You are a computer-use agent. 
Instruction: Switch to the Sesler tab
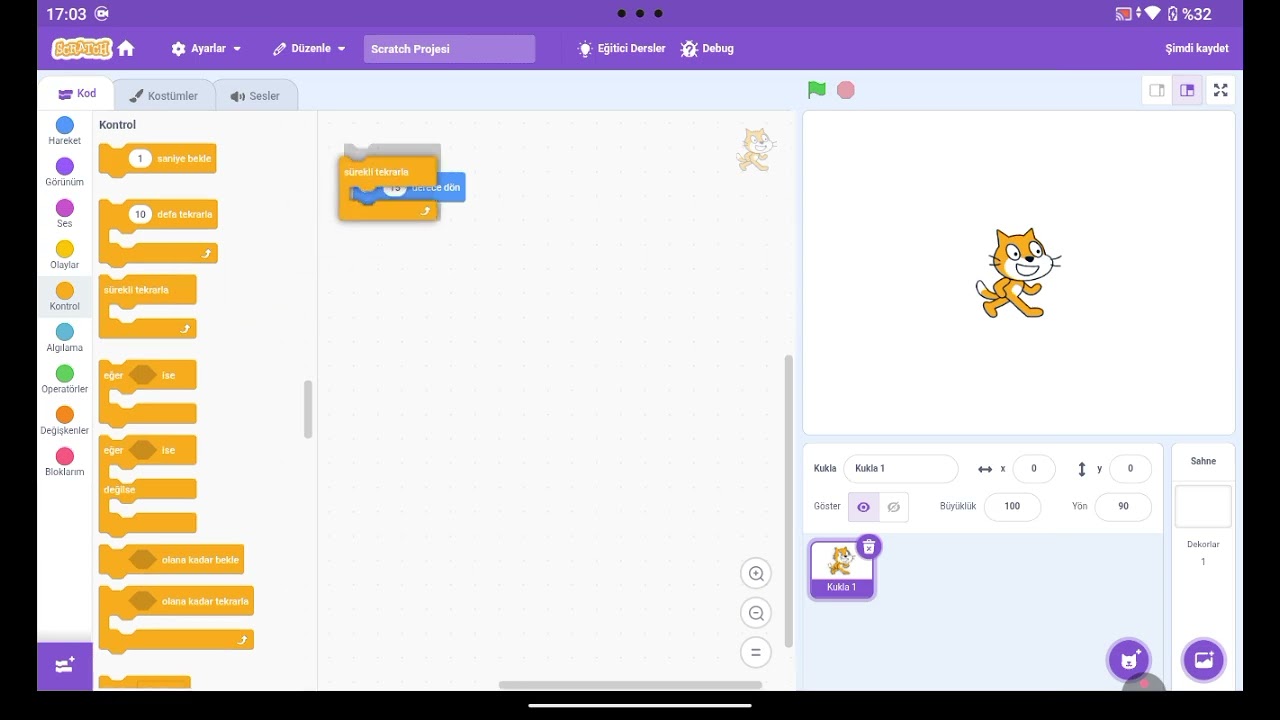255,96
